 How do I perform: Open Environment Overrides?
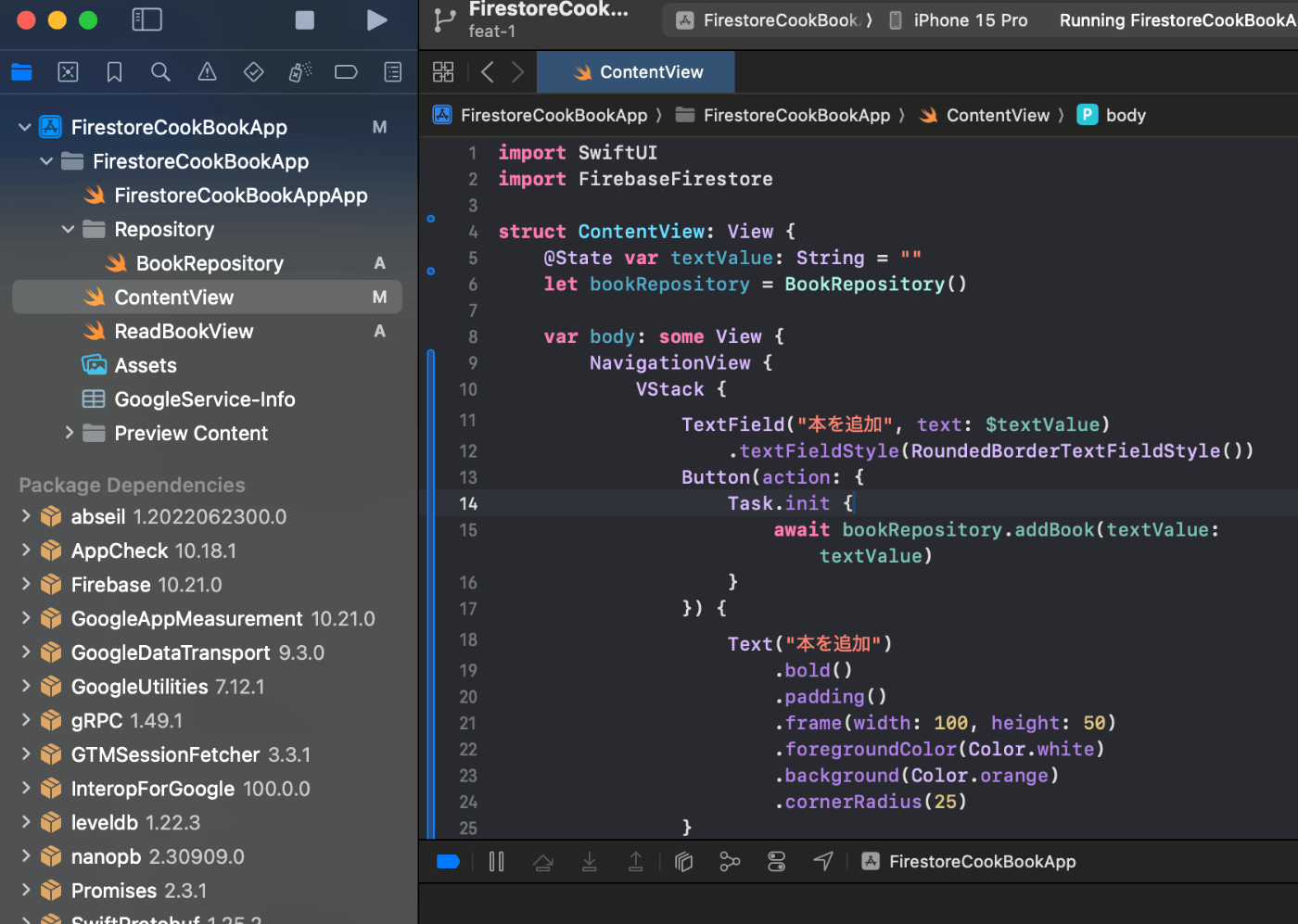click(x=777, y=862)
